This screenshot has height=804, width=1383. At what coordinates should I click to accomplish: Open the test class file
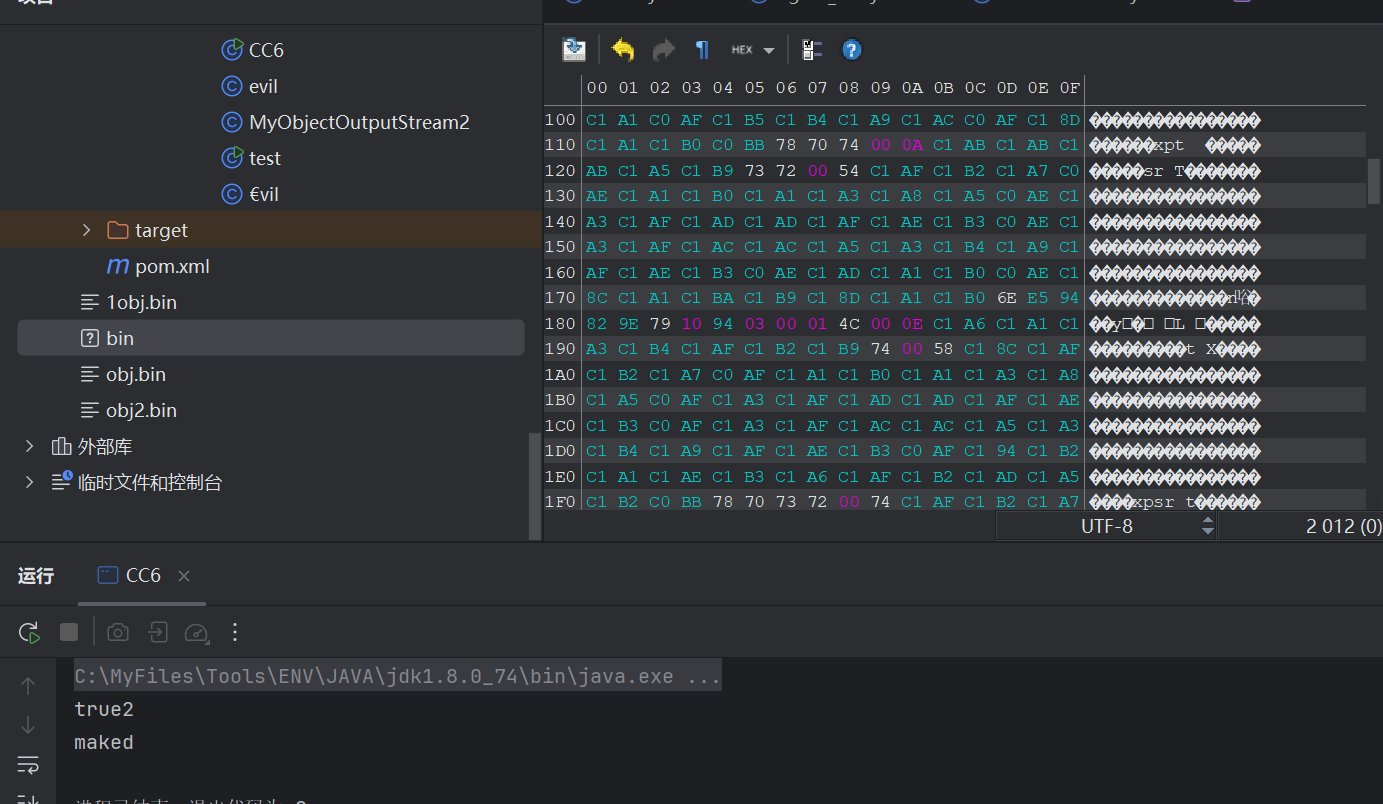click(265, 158)
